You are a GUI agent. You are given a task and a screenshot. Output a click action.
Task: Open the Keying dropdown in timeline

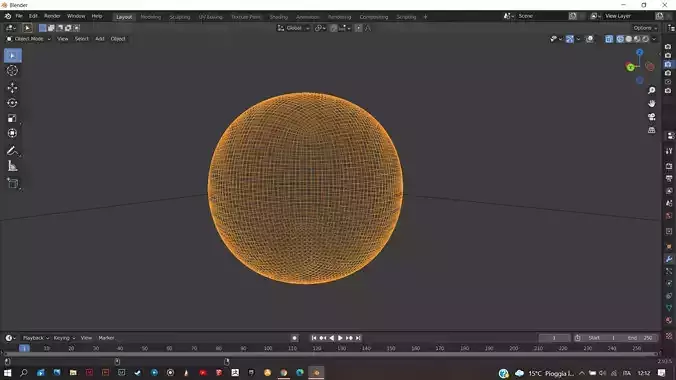point(64,338)
